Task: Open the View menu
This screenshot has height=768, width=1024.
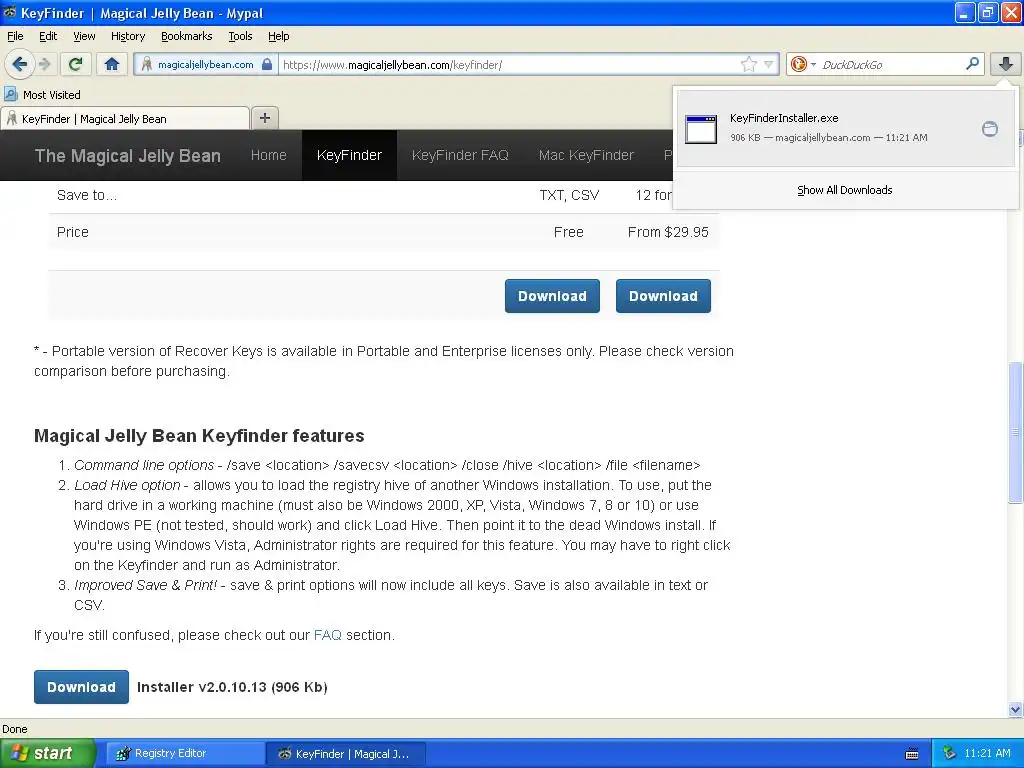Action: tap(84, 36)
